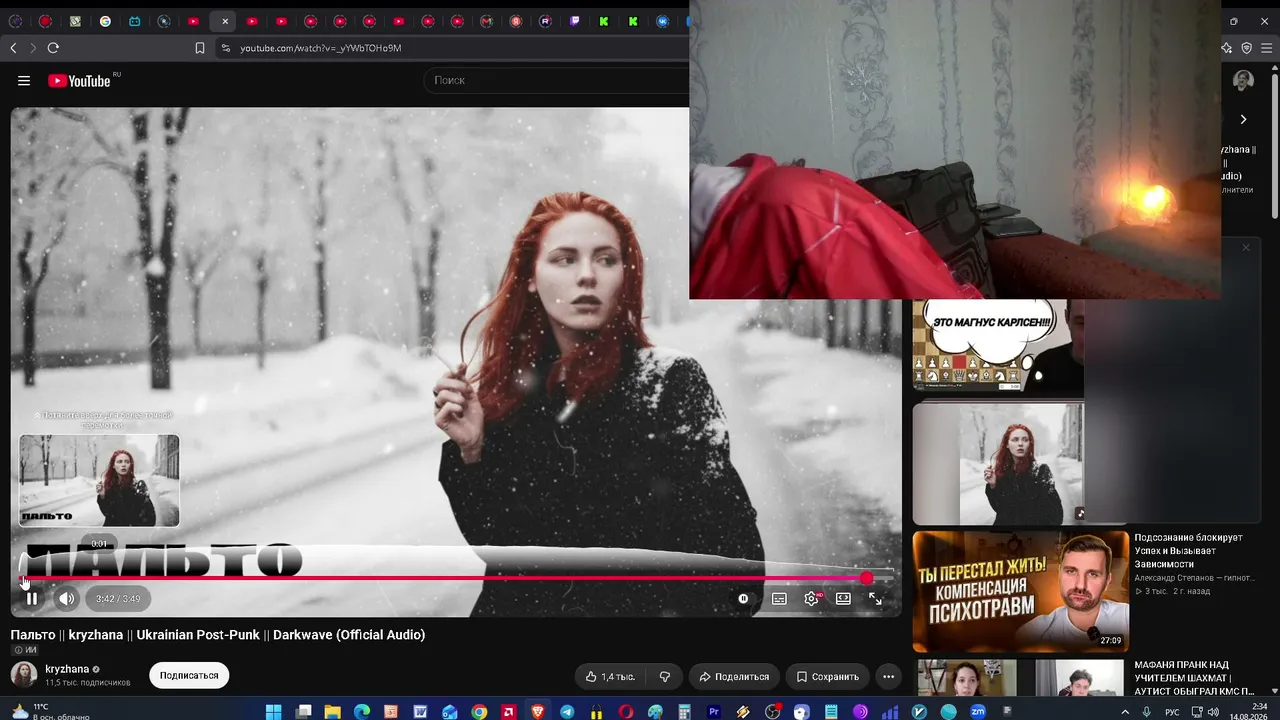The image size is (1280, 720).
Task: Open the Brave shields icon
Action: (1247, 48)
